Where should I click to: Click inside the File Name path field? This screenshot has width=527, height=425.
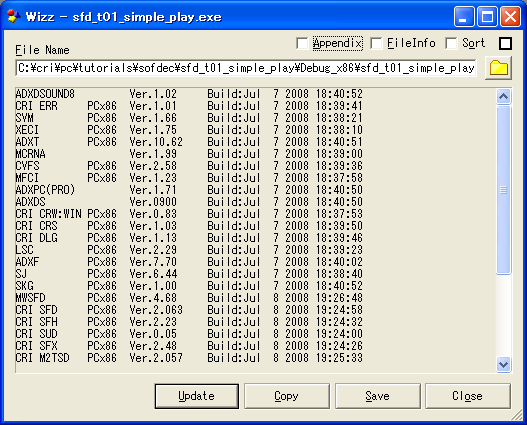click(246, 68)
